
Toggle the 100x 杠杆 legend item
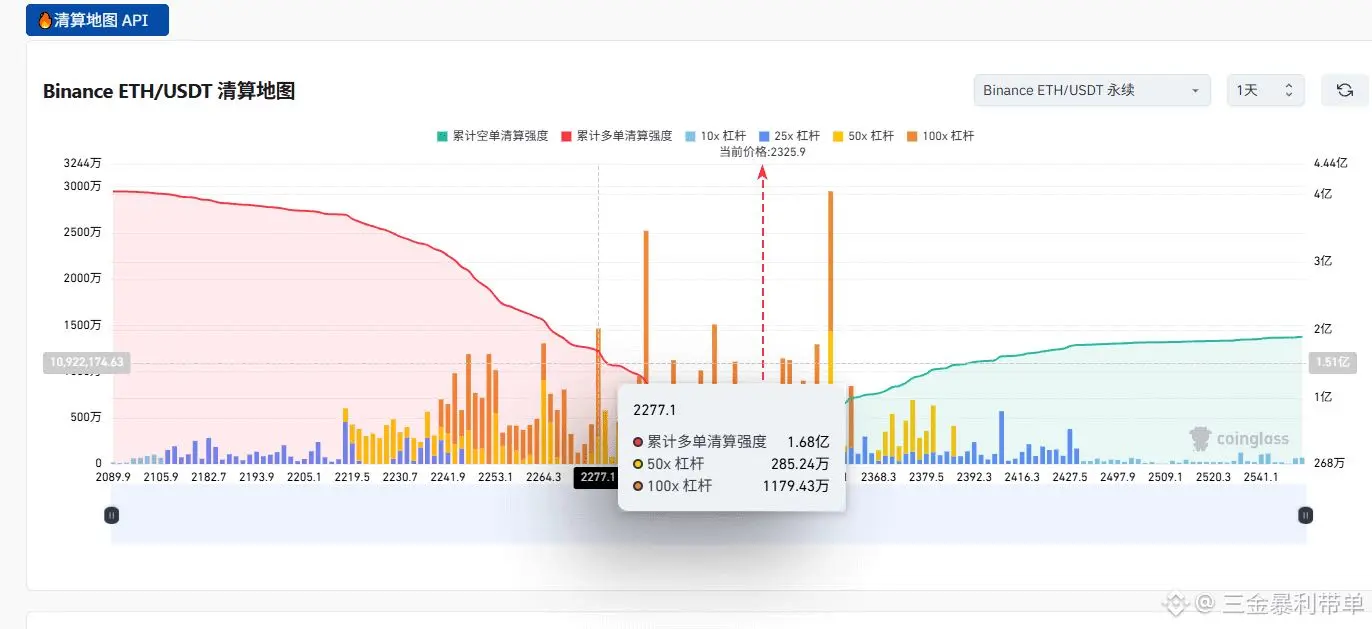tap(940, 136)
